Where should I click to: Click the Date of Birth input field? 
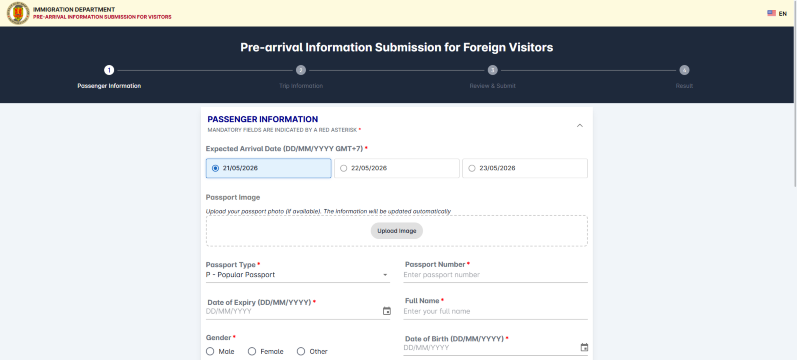pos(490,348)
